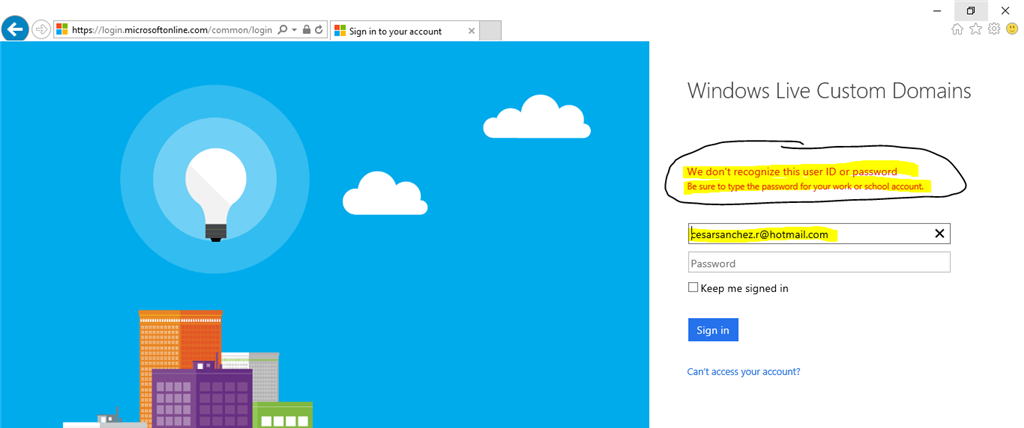Open the browser Home icon
1024x428 pixels.
pyautogui.click(x=957, y=29)
